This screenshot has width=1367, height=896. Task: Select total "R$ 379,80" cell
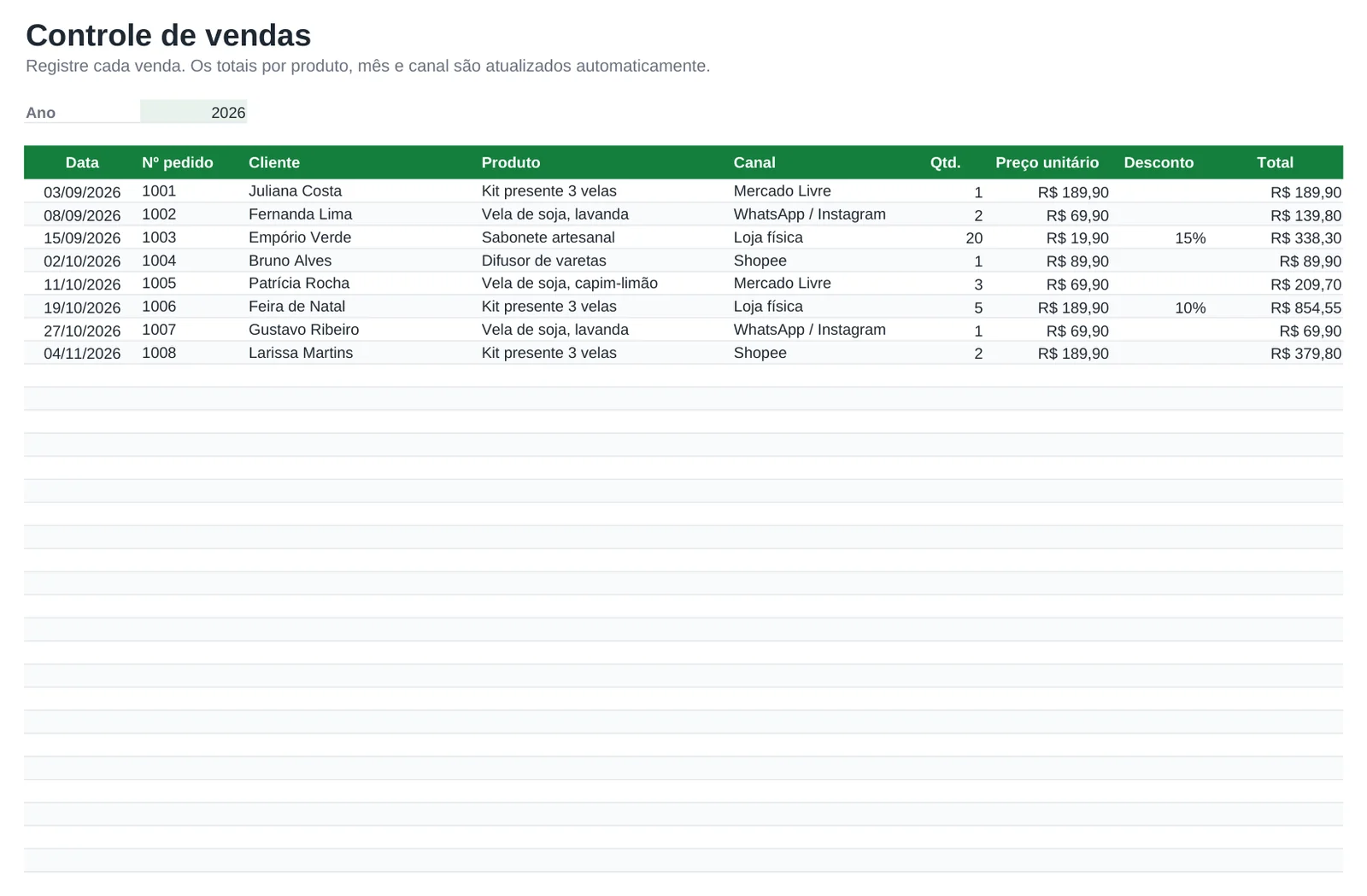[x=1275, y=353]
